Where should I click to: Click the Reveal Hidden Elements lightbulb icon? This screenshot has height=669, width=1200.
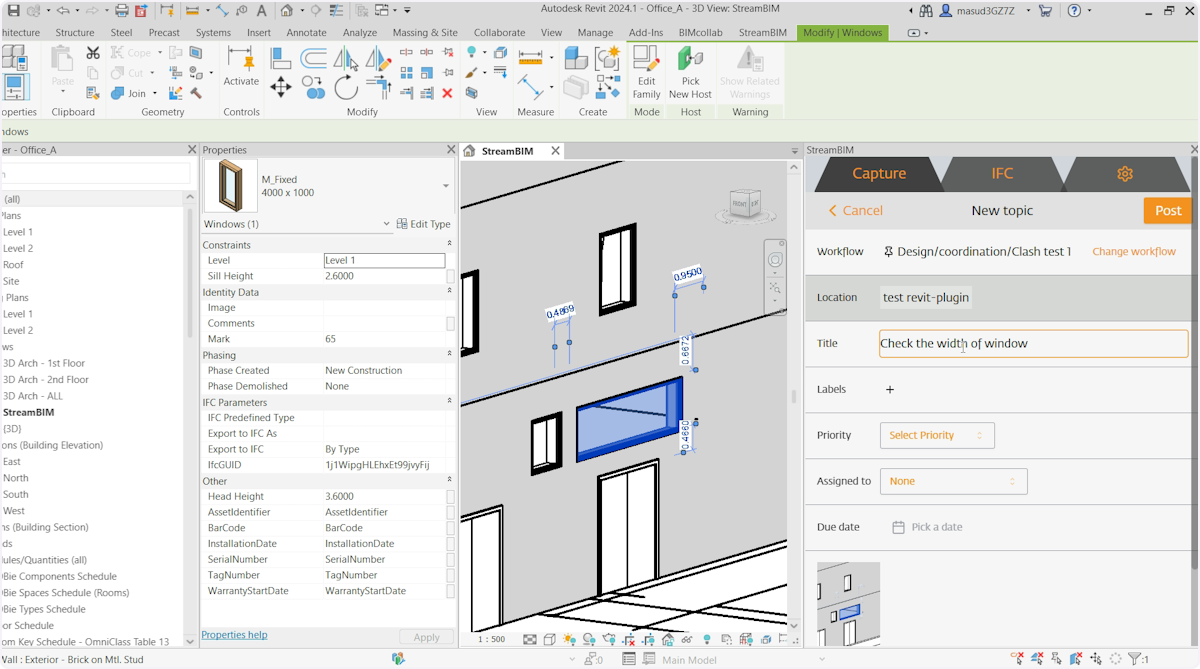click(707, 640)
